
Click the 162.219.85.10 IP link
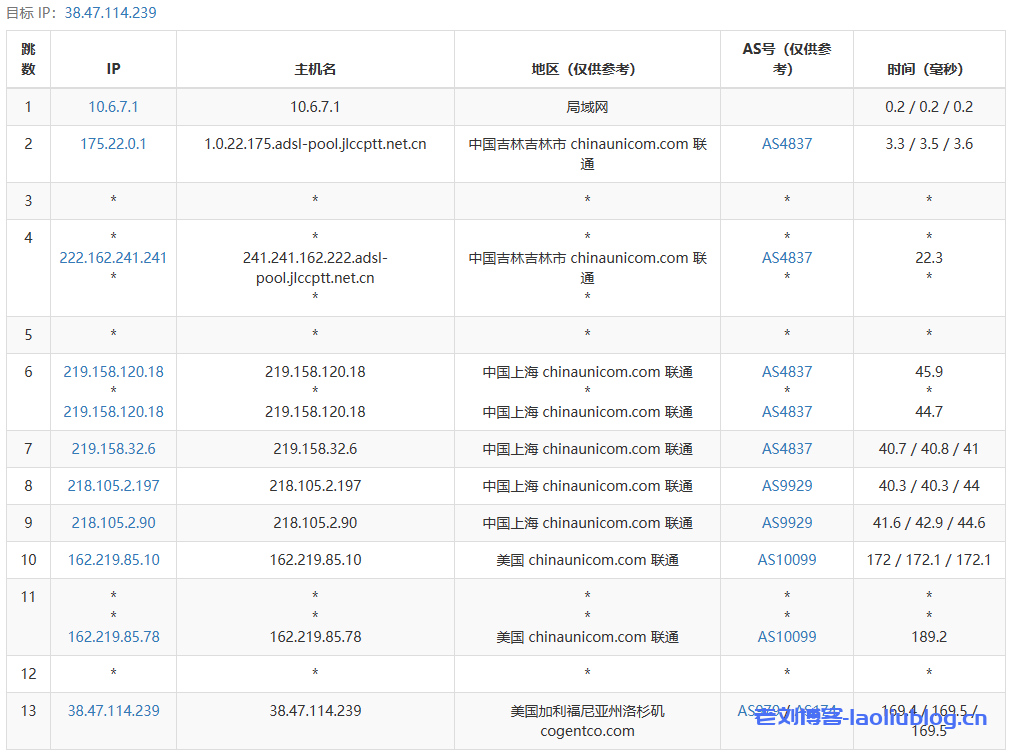pyautogui.click(x=113, y=560)
